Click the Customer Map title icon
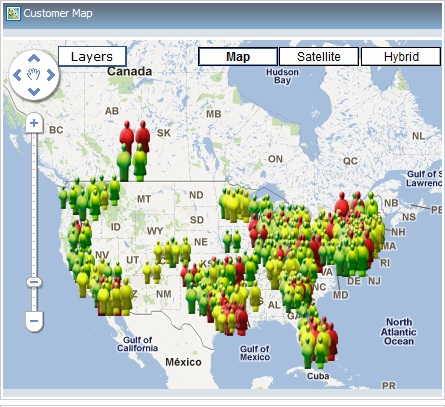The image size is (445, 407). [13, 14]
